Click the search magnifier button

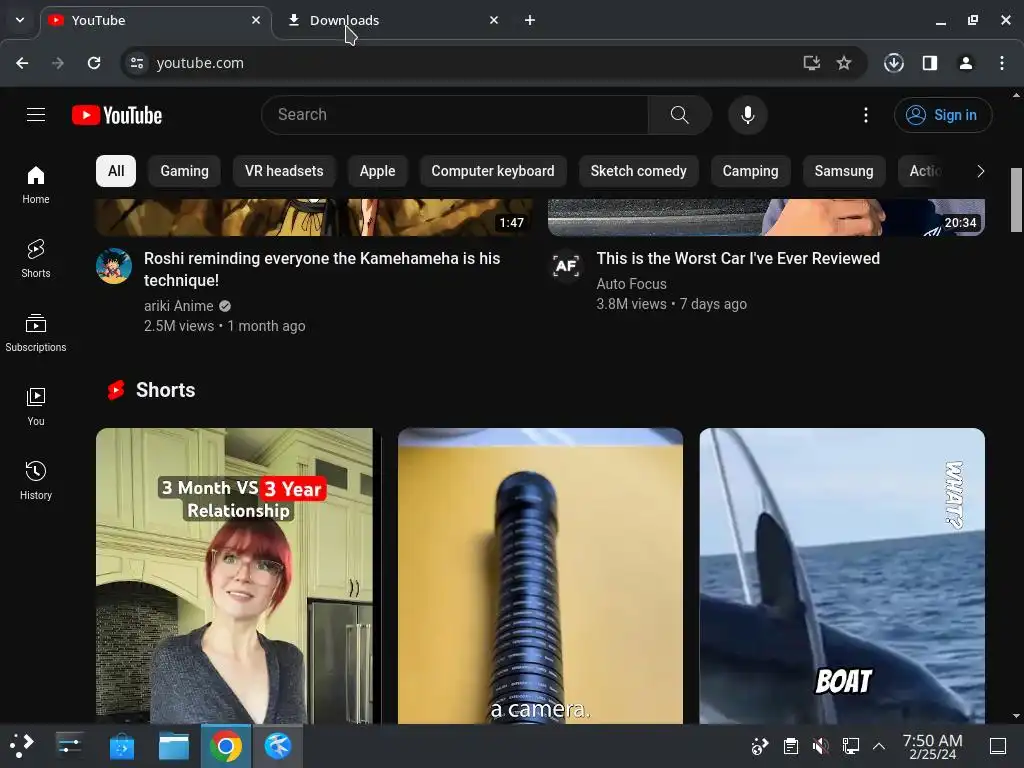pyautogui.click(x=679, y=115)
